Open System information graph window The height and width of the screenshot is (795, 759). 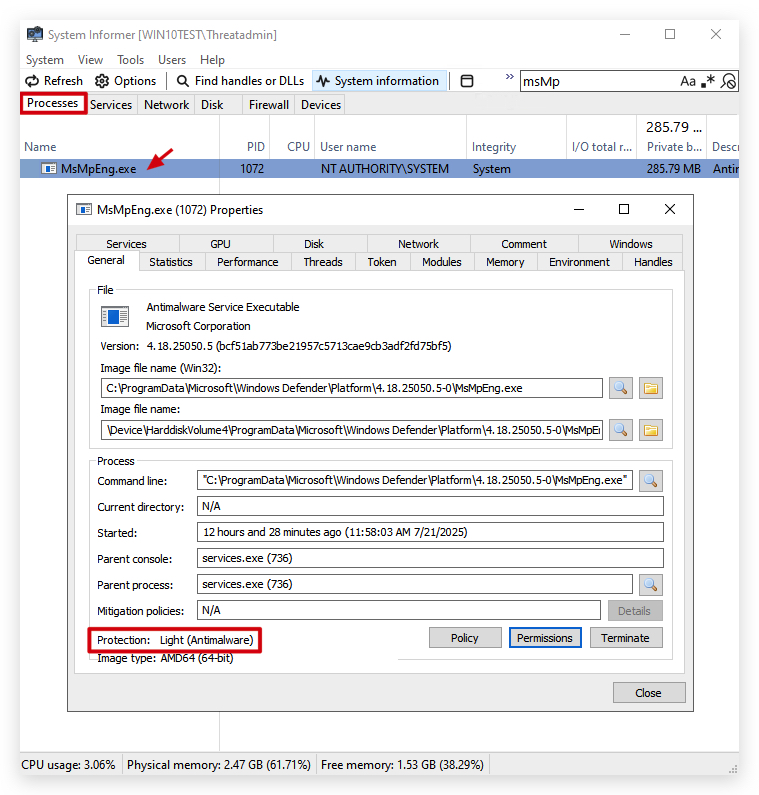tap(378, 81)
